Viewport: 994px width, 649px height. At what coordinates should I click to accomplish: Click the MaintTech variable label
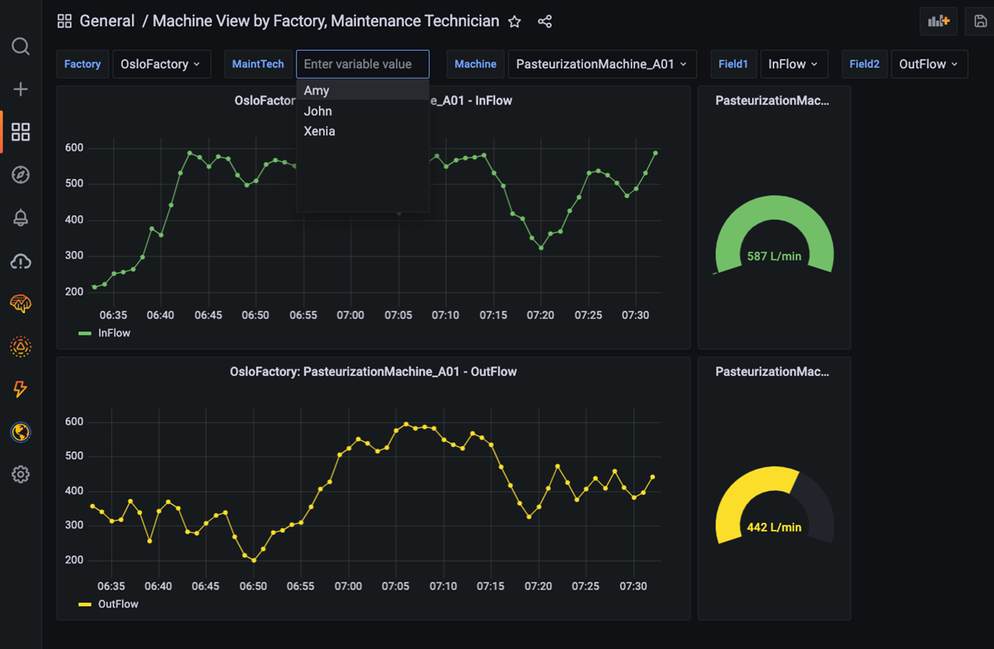point(258,64)
